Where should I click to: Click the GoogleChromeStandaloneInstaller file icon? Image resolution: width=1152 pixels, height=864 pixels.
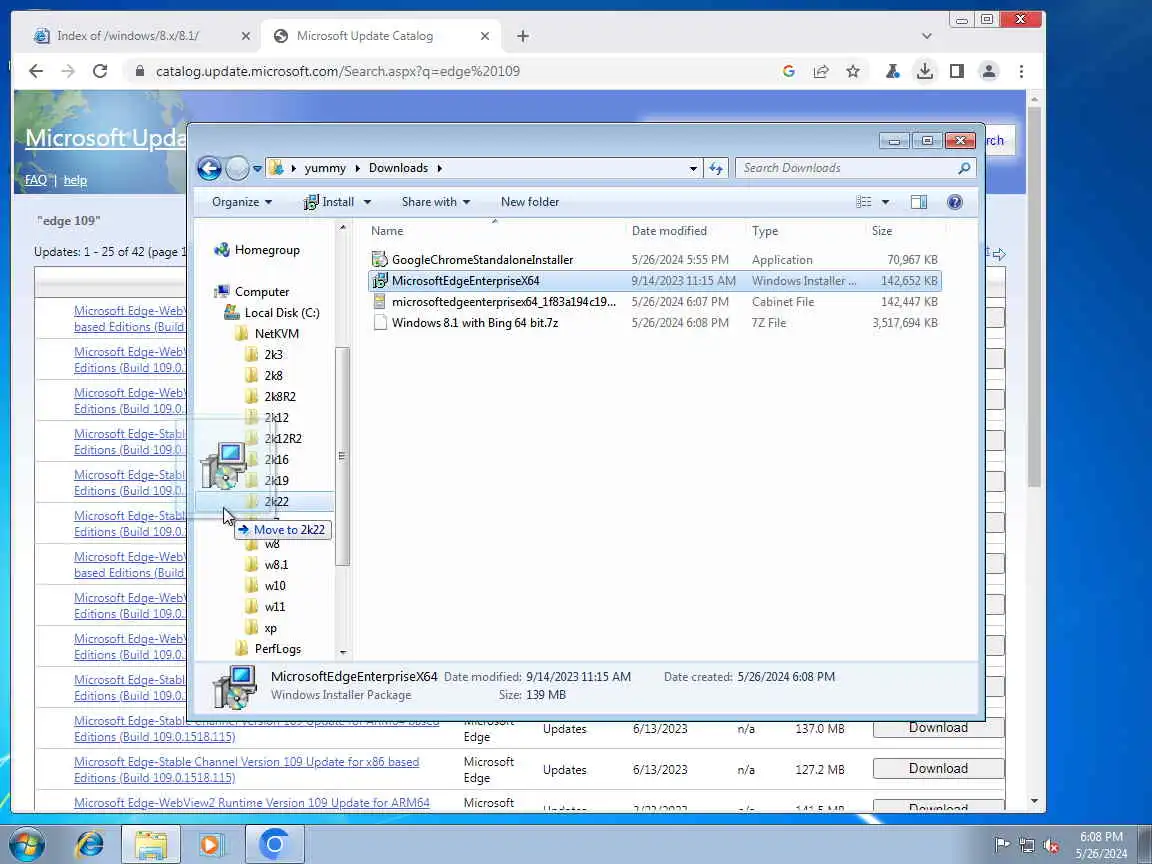(x=379, y=259)
